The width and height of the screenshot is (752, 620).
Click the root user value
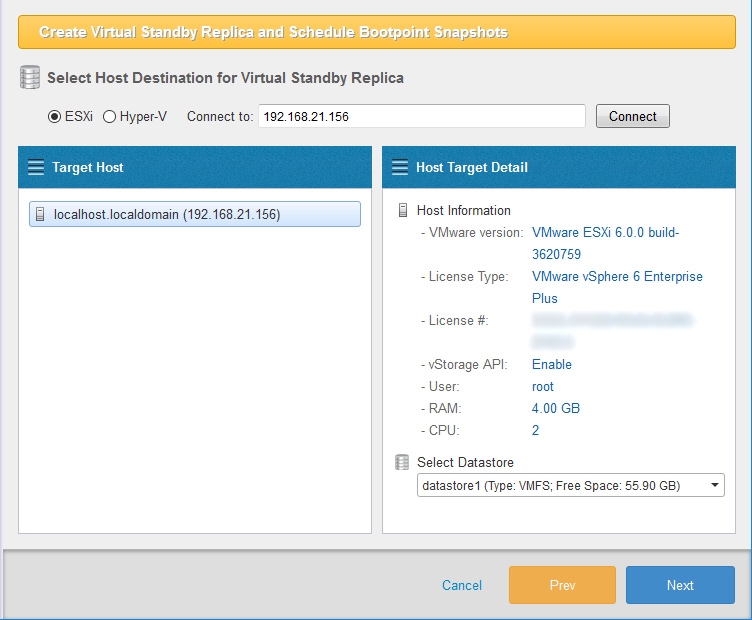[543, 387]
